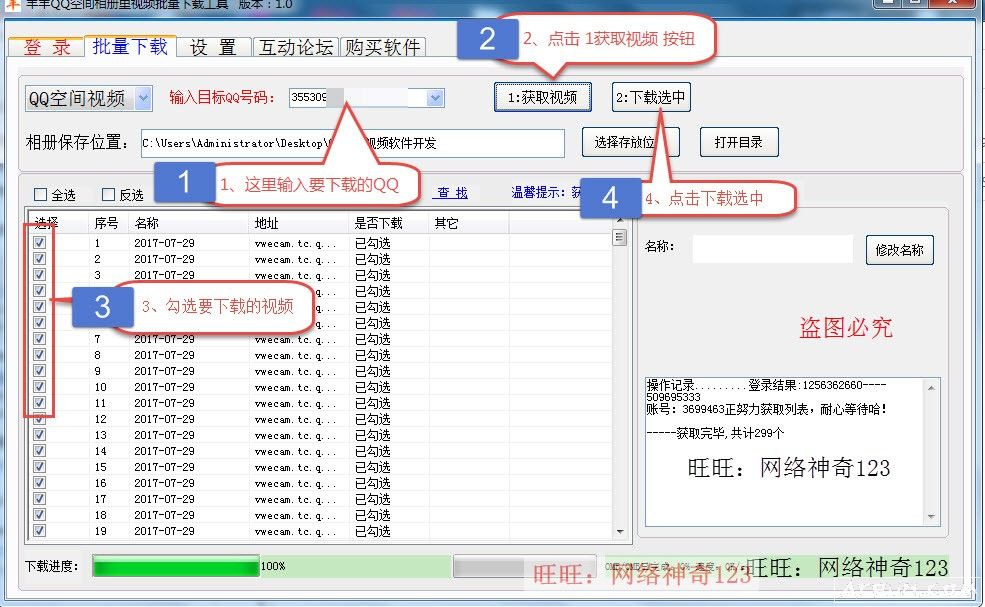The image size is (985, 607).
Task: Click the vwecam.tc.q... address in row 2
Action: [x=295, y=259]
